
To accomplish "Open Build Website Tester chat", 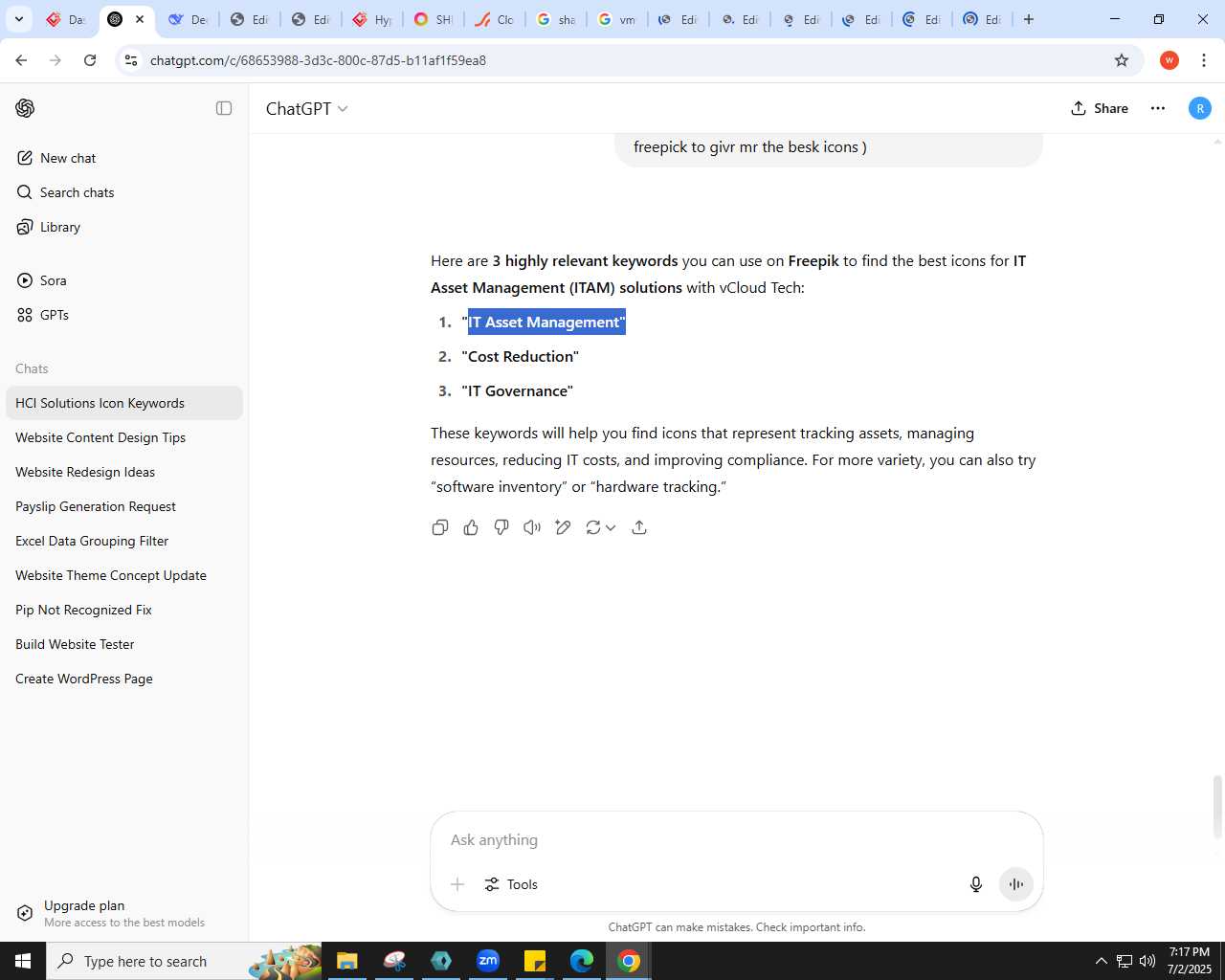I will point(124,644).
